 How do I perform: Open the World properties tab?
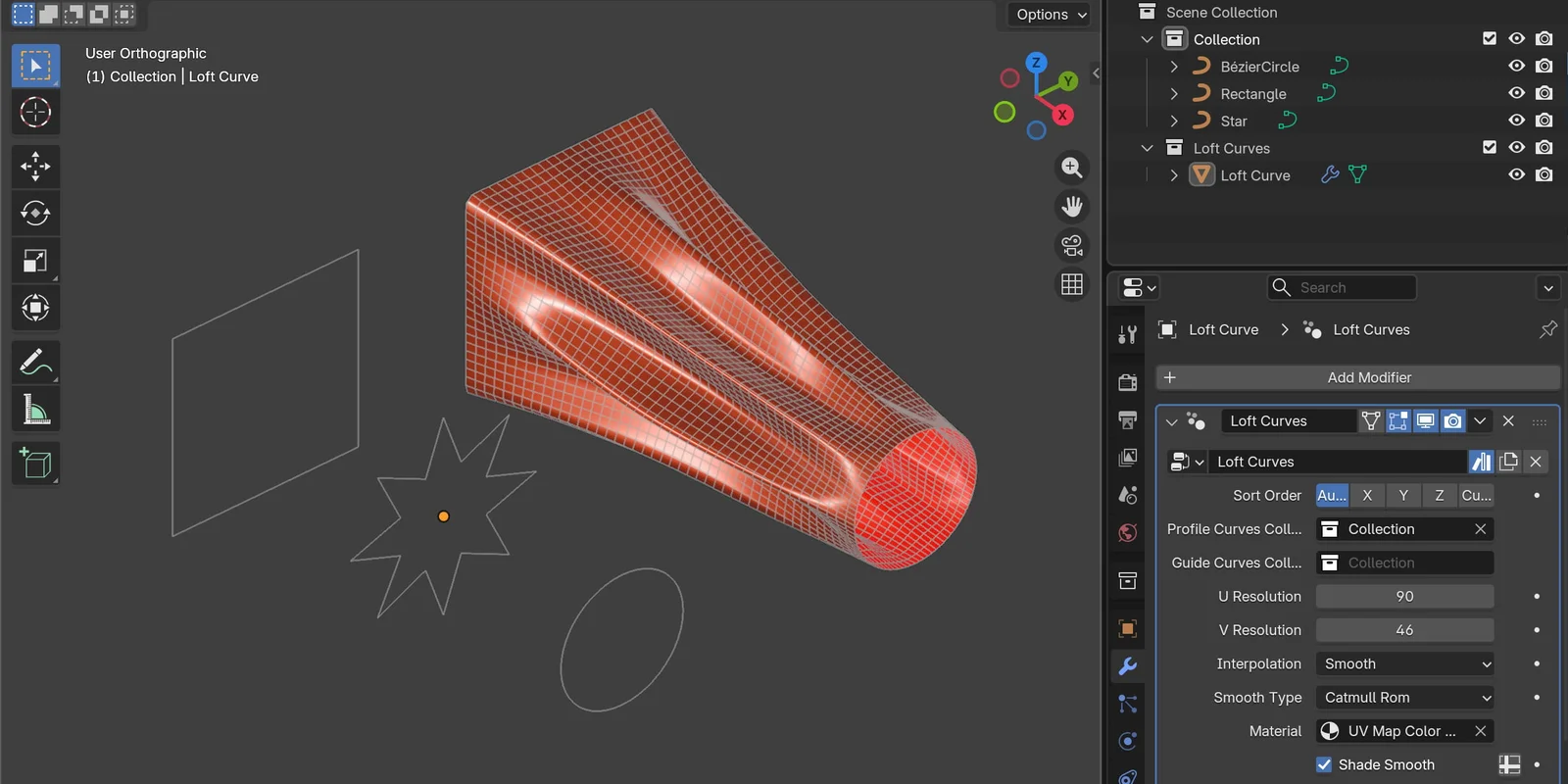(x=1128, y=532)
